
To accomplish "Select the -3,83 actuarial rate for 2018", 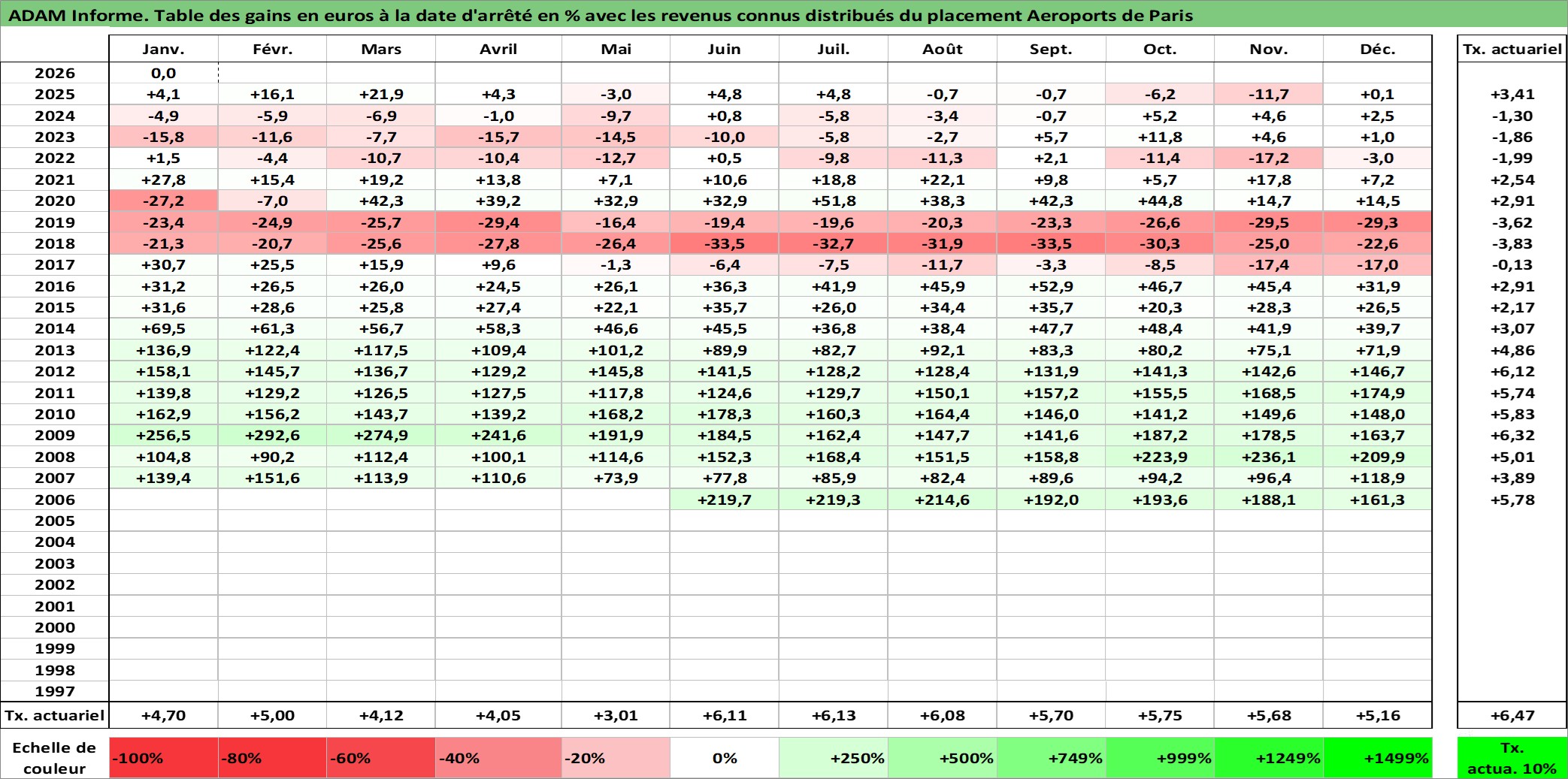I will (1512, 243).
